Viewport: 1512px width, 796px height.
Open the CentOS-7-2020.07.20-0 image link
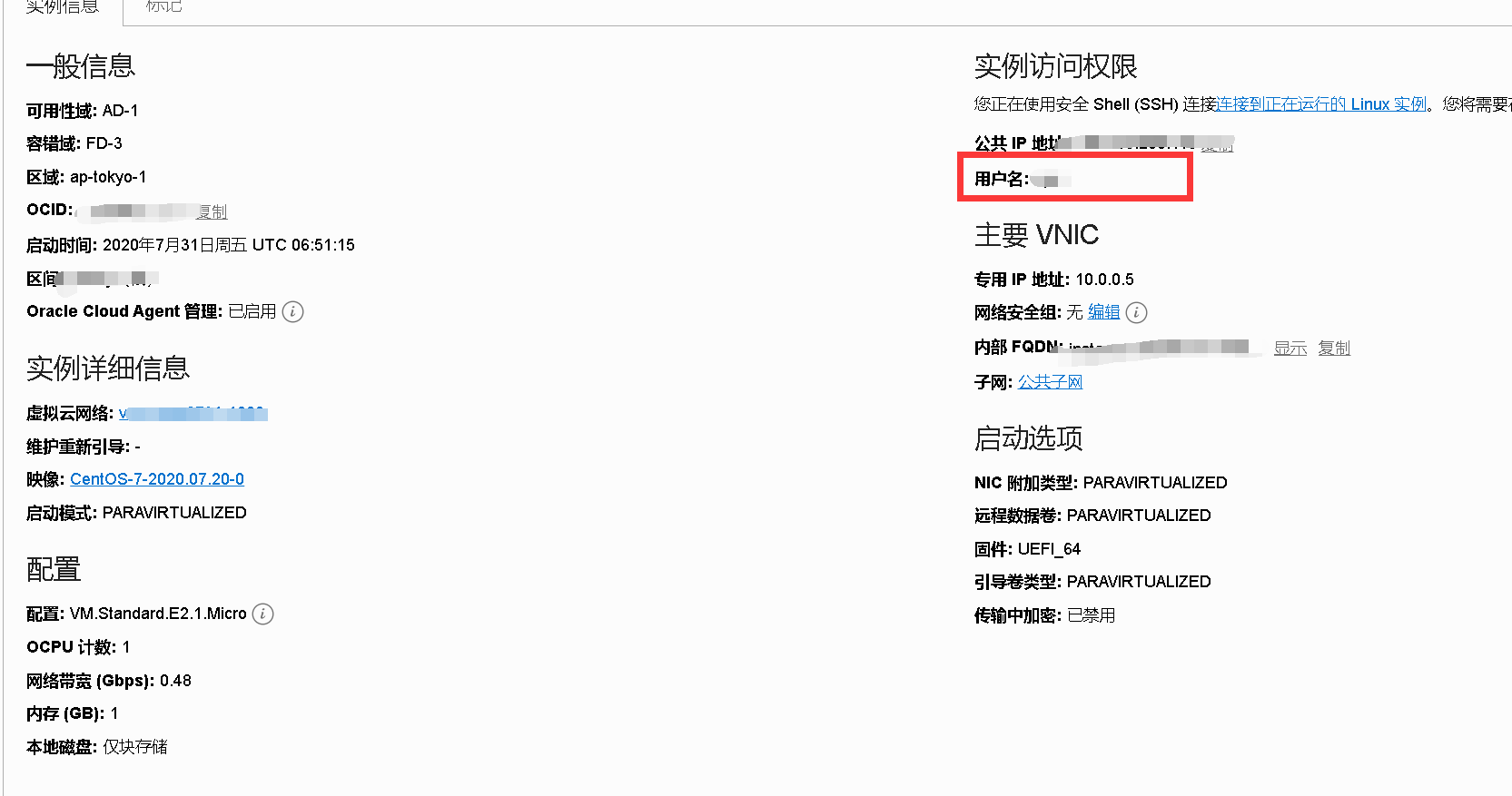click(157, 479)
